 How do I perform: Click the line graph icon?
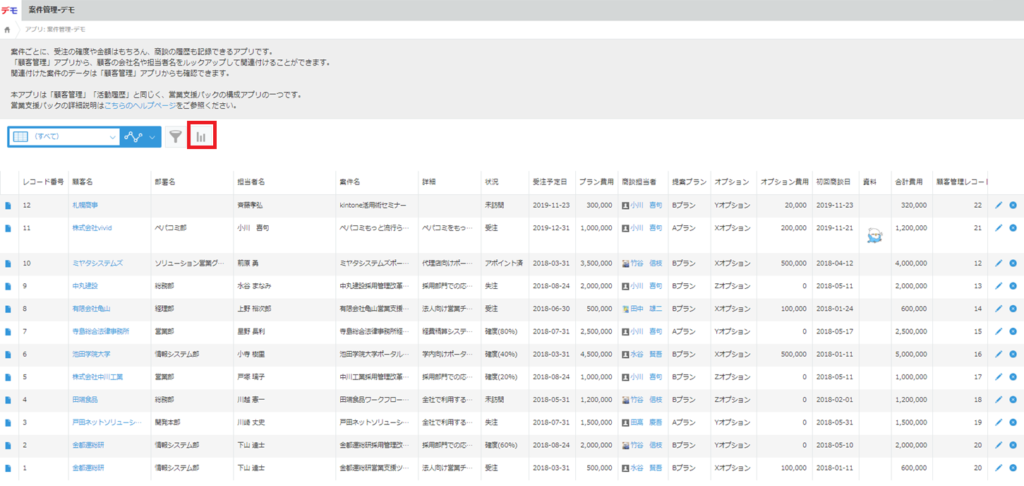133,137
